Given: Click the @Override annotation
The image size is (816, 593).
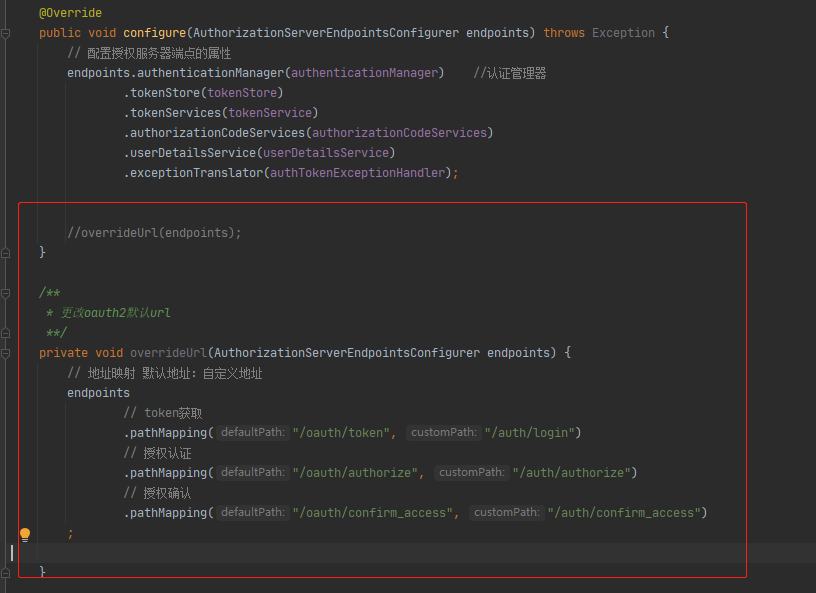Looking at the screenshot, I should 70,13.
